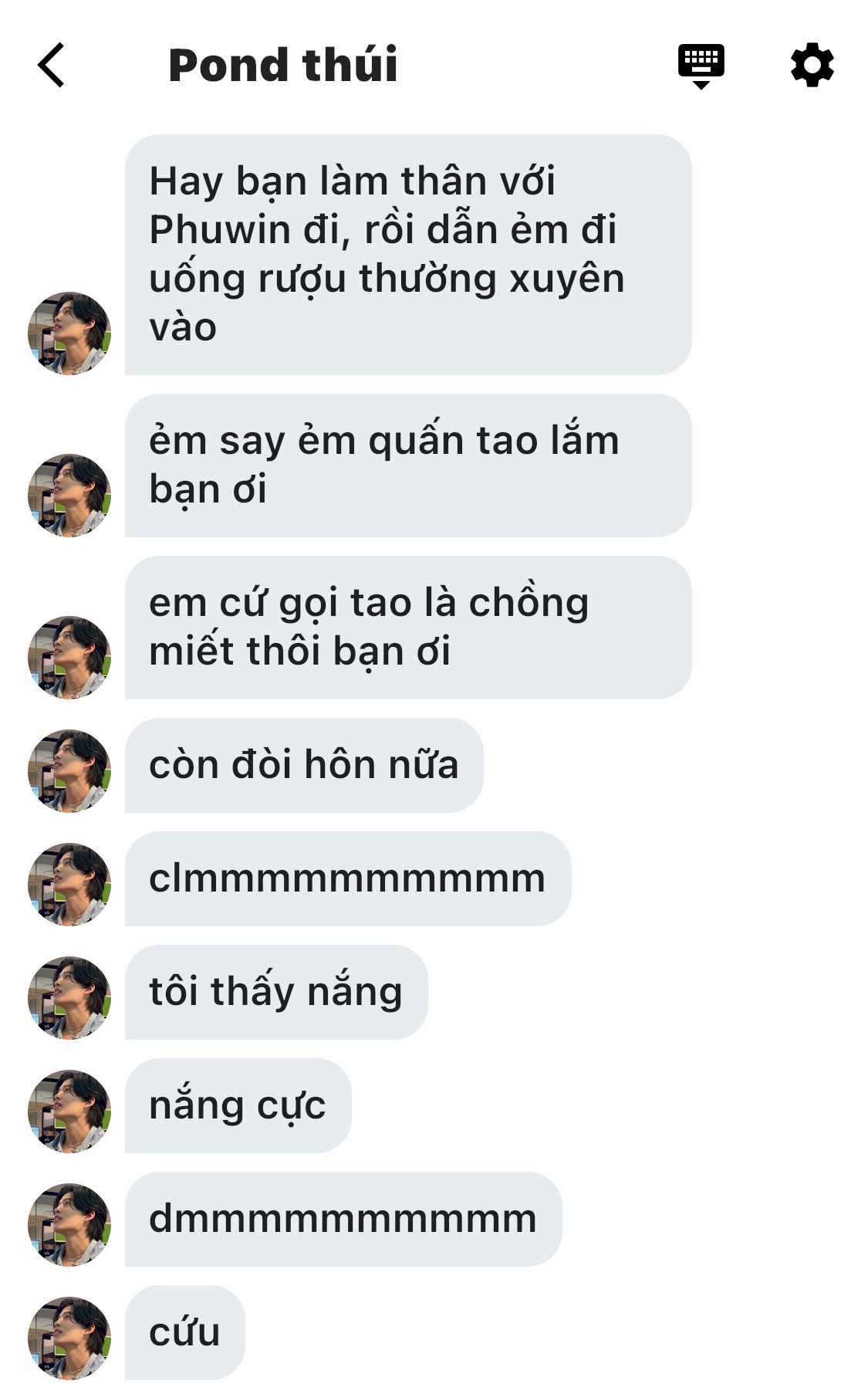Tap avatar beside 'Hay bạn làm thân' message
Viewport: 868px width, 1384px height.
69,333
